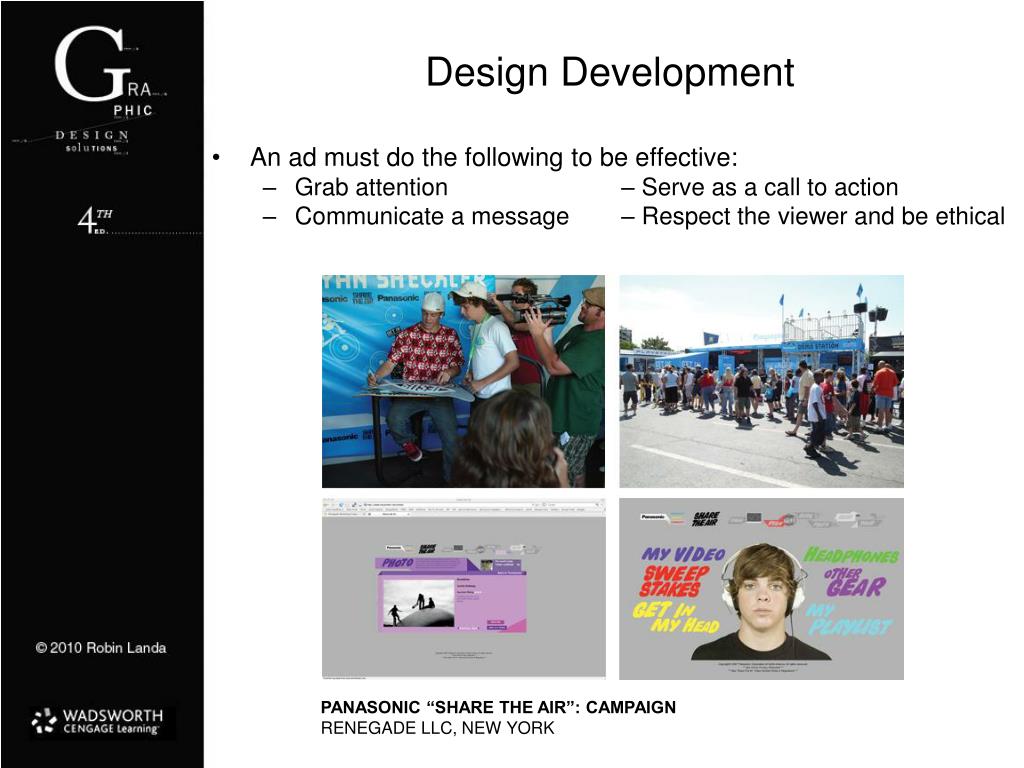1024x768 pixels.
Task: Click the Design Development slide title
Action: (x=609, y=72)
